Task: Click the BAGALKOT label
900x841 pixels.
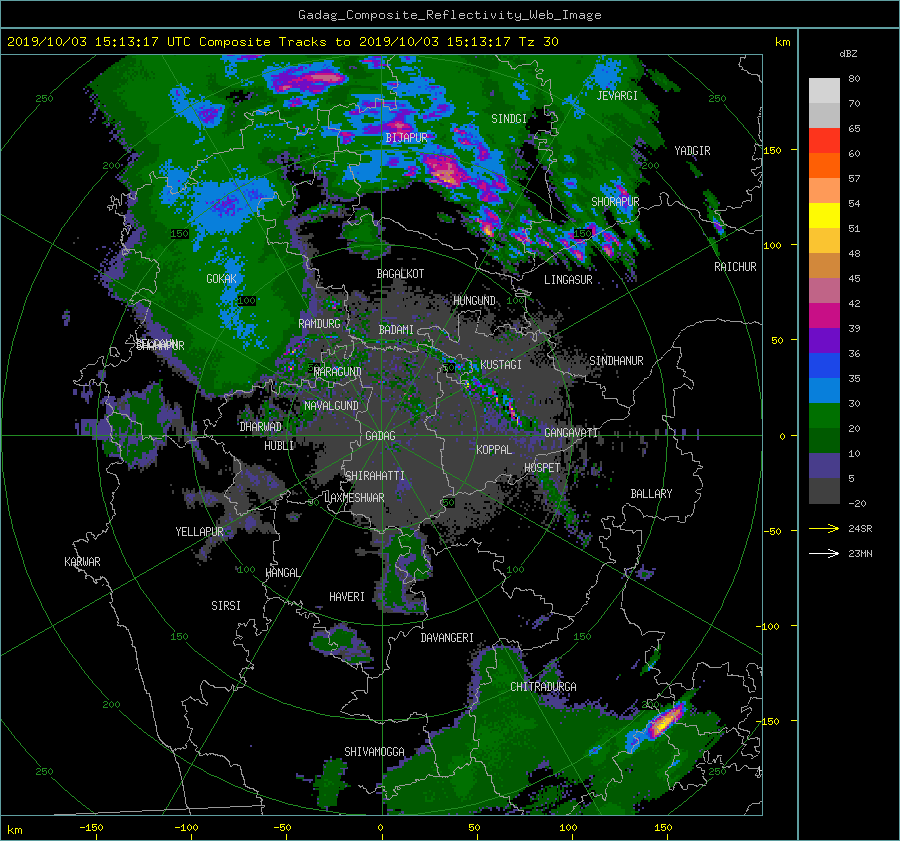Action: [x=400, y=274]
